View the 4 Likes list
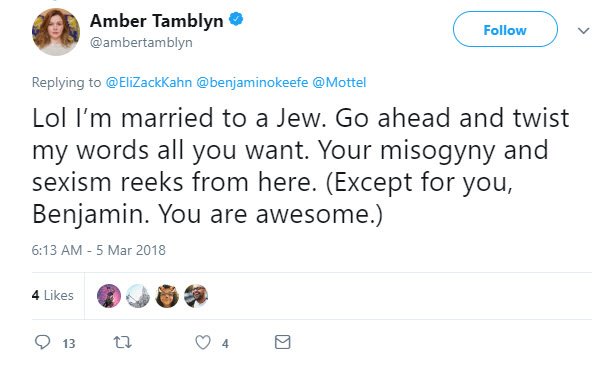The image size is (614, 365). [53, 295]
